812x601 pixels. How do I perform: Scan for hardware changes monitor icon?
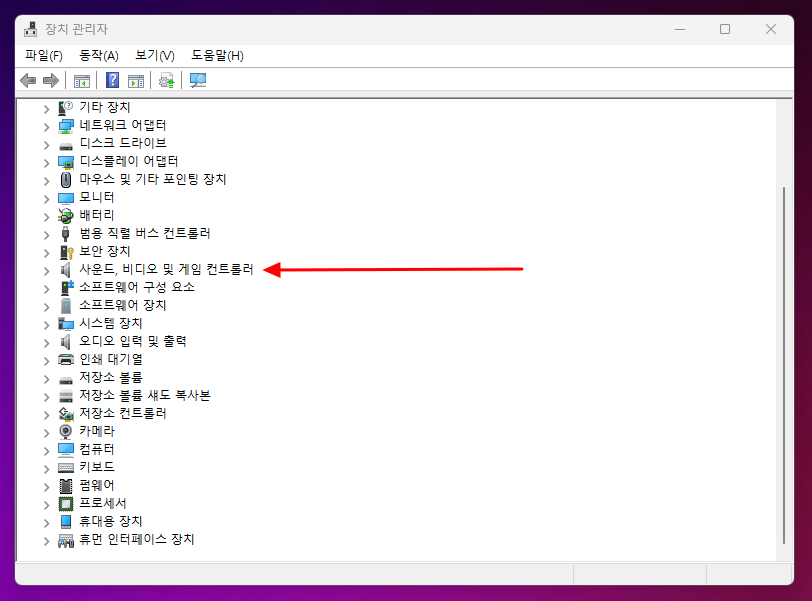(x=198, y=81)
